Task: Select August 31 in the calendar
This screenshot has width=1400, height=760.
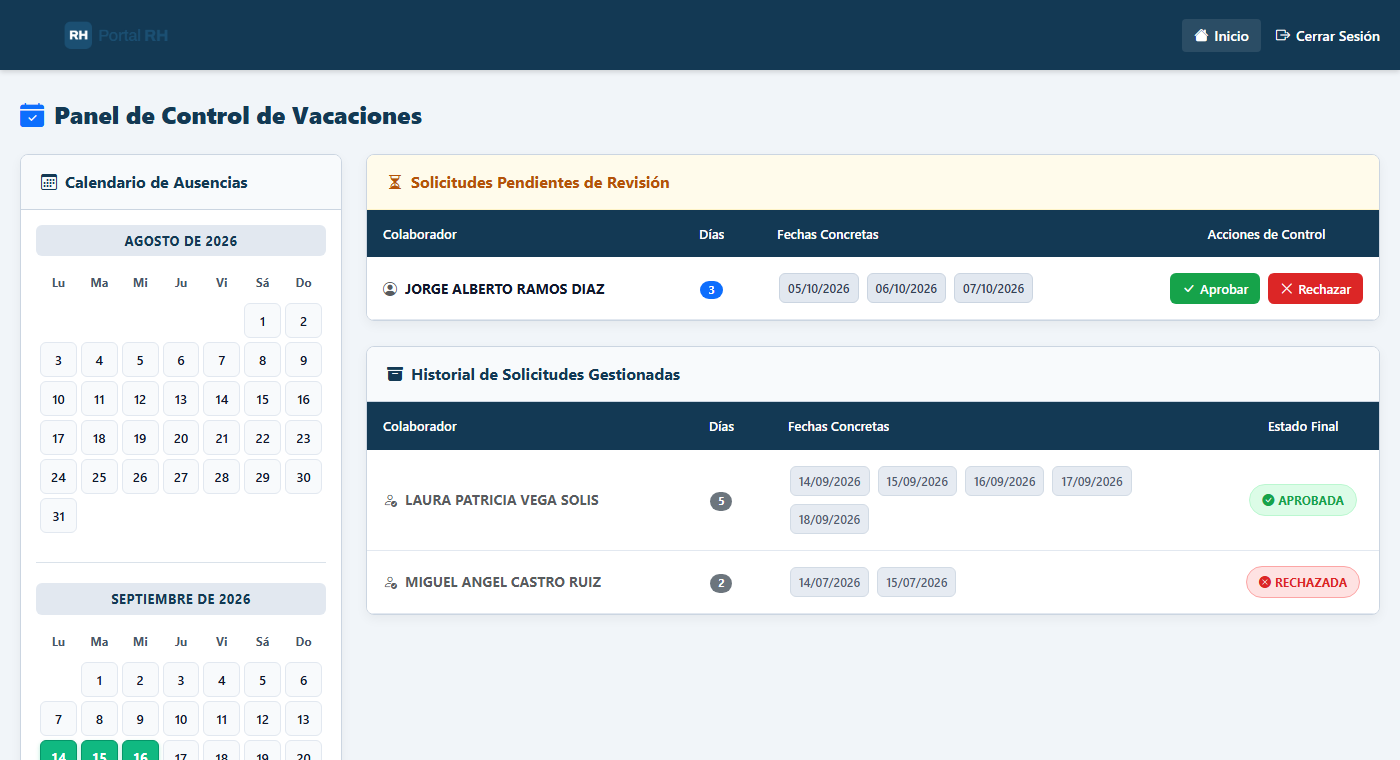Action: (58, 516)
